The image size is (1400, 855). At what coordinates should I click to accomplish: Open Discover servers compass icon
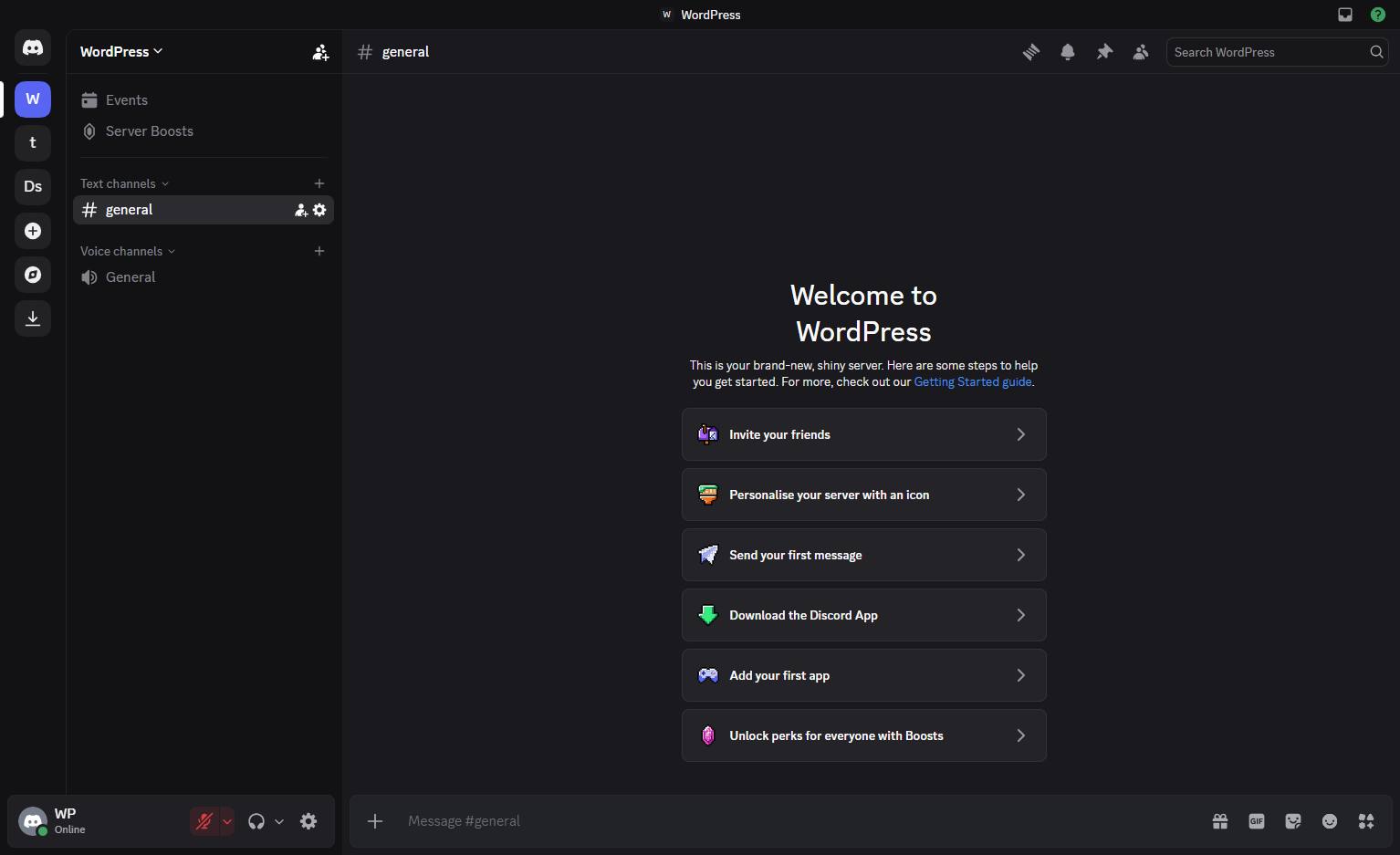point(33,275)
